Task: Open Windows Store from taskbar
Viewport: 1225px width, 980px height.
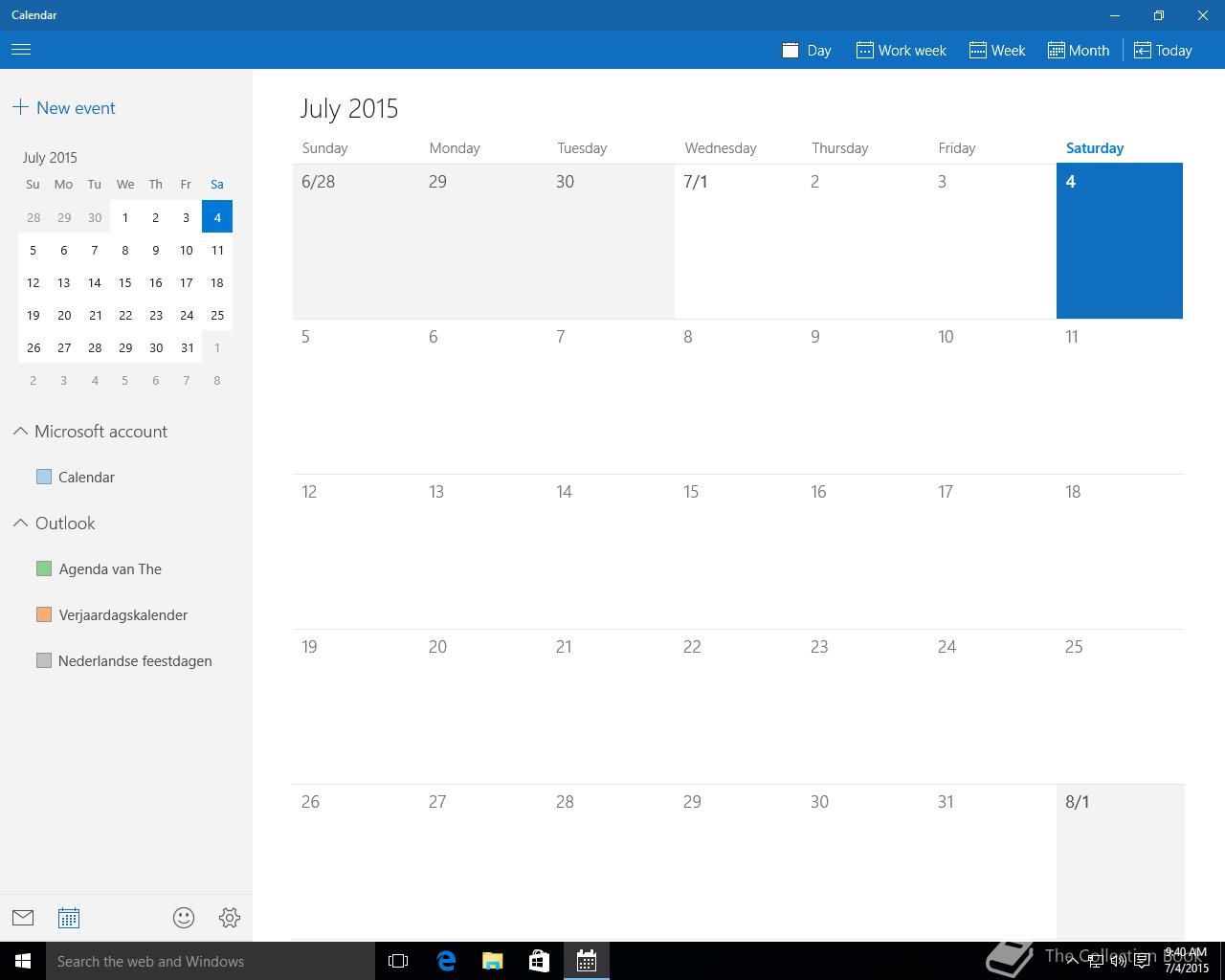Action: click(x=540, y=961)
